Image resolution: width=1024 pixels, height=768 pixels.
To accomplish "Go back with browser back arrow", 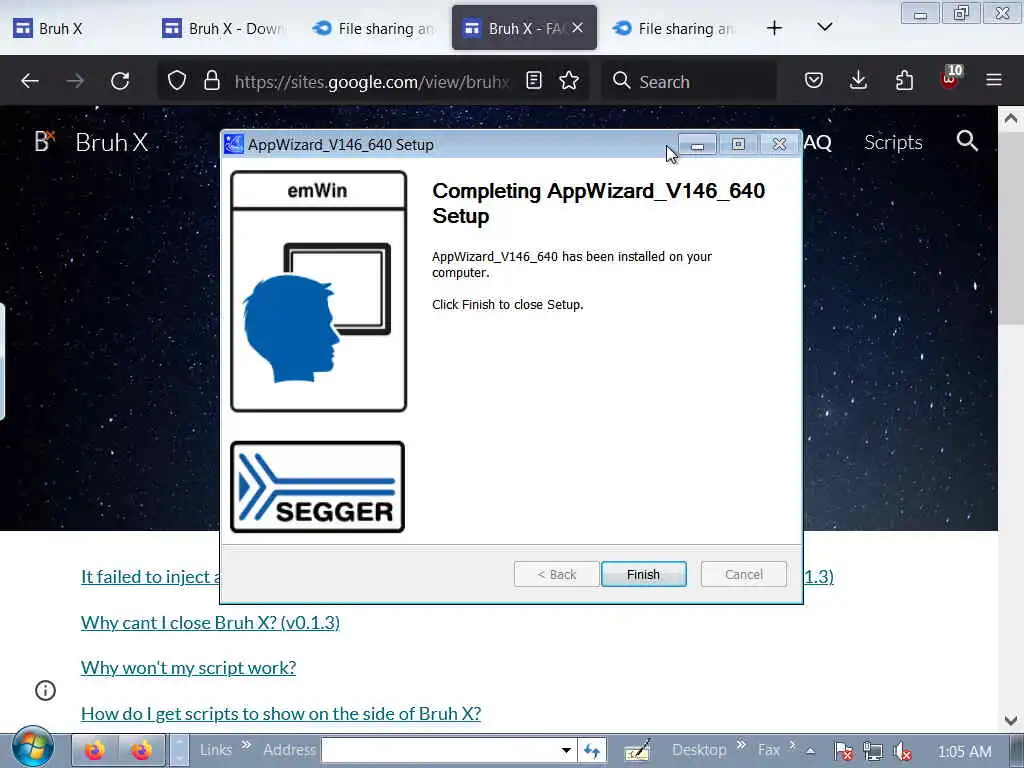I will 30,81.
